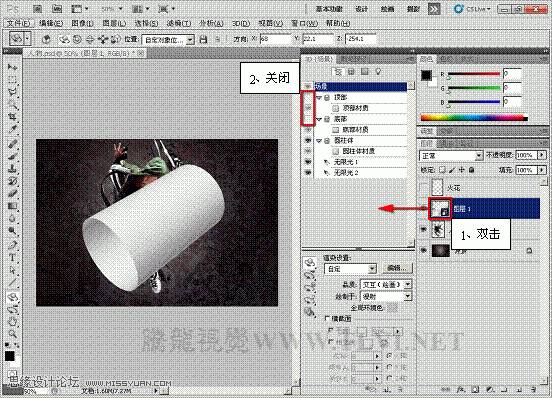The image size is (552, 398).
Task: Click the R red color slider
Action: pos(474,74)
